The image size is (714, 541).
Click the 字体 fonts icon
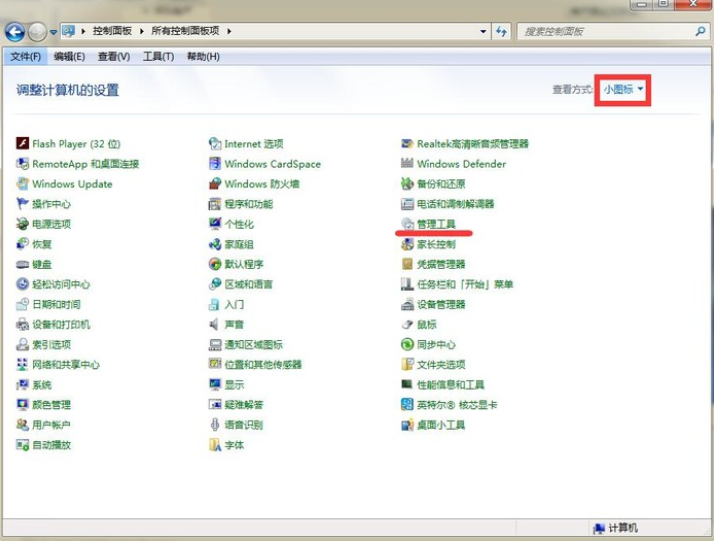215,444
